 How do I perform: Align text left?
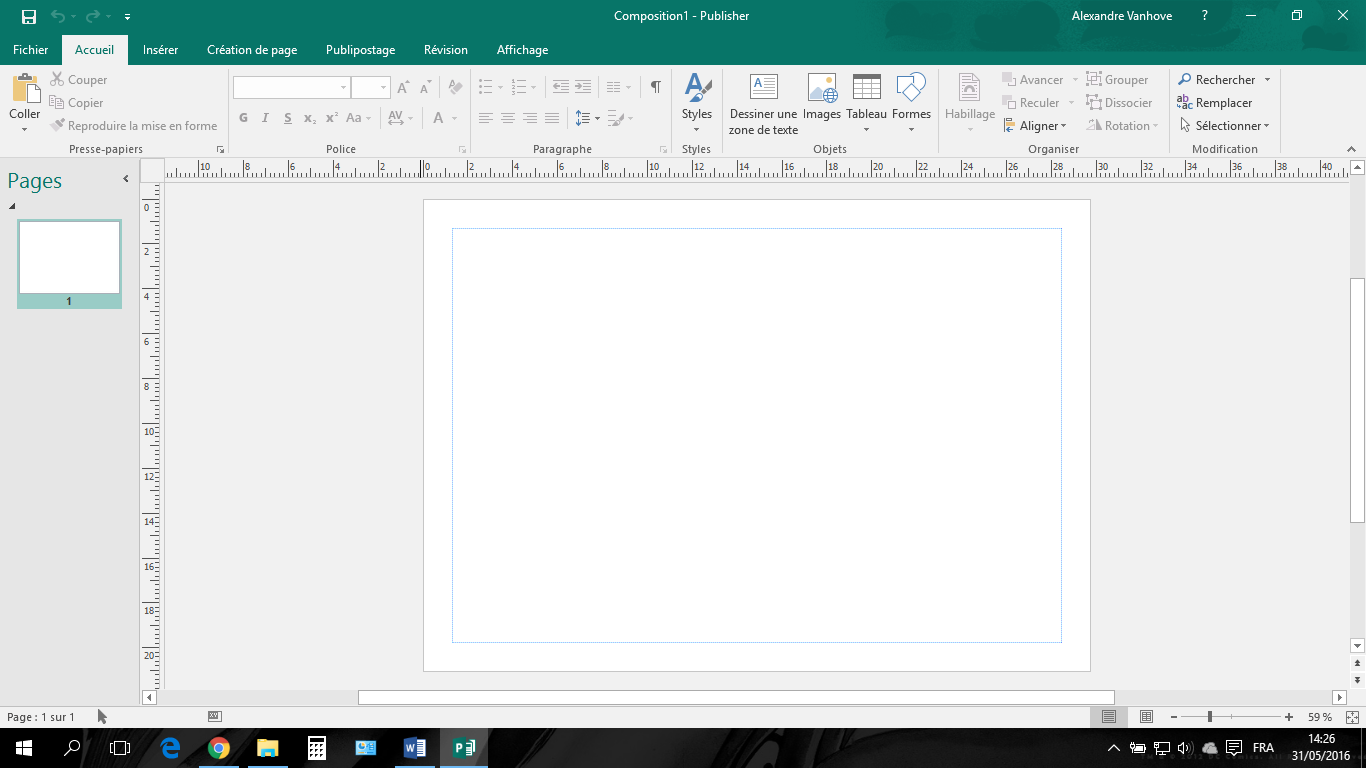tap(486, 118)
